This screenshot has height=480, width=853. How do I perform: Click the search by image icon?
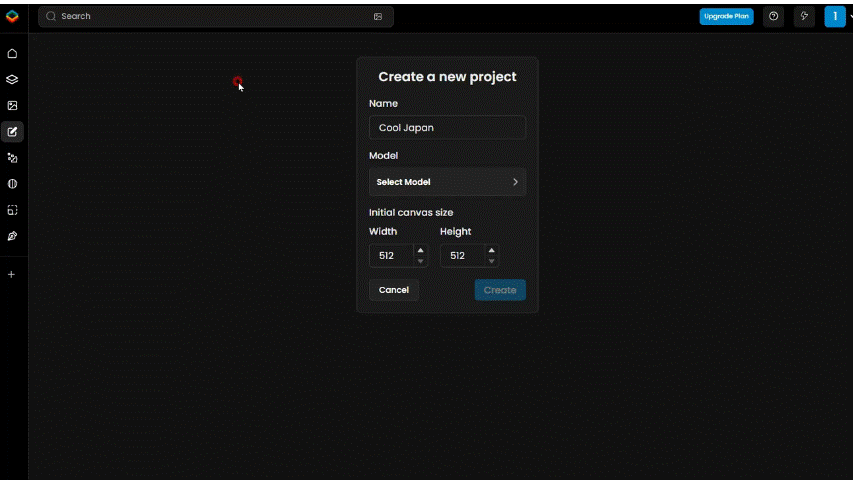(x=378, y=16)
